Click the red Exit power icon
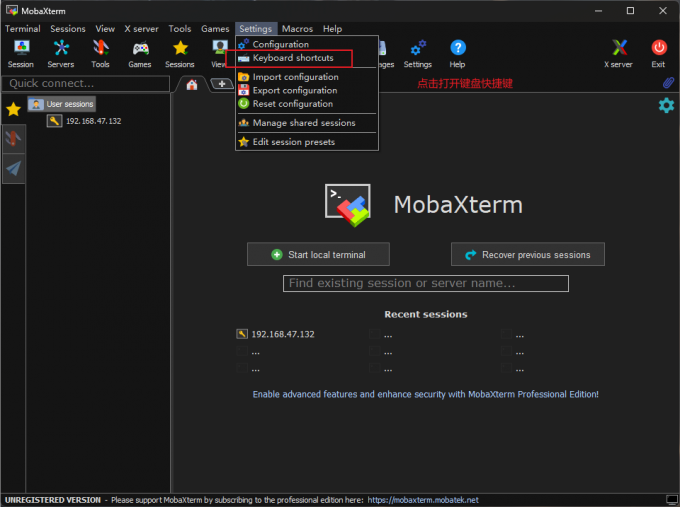This screenshot has height=507, width=680. pyautogui.click(x=658, y=54)
